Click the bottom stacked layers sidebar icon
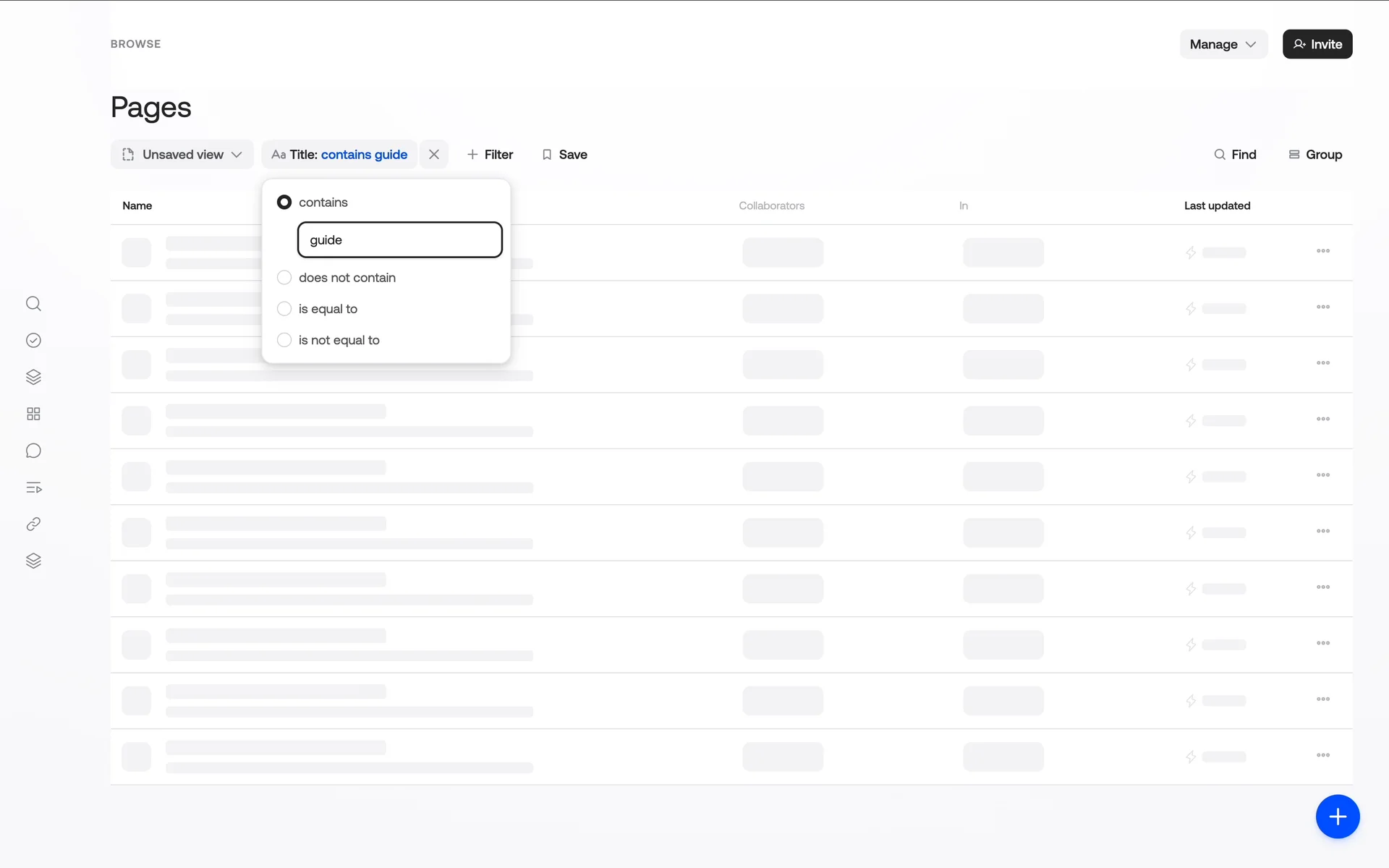Image resolution: width=1389 pixels, height=868 pixels. coord(33,561)
